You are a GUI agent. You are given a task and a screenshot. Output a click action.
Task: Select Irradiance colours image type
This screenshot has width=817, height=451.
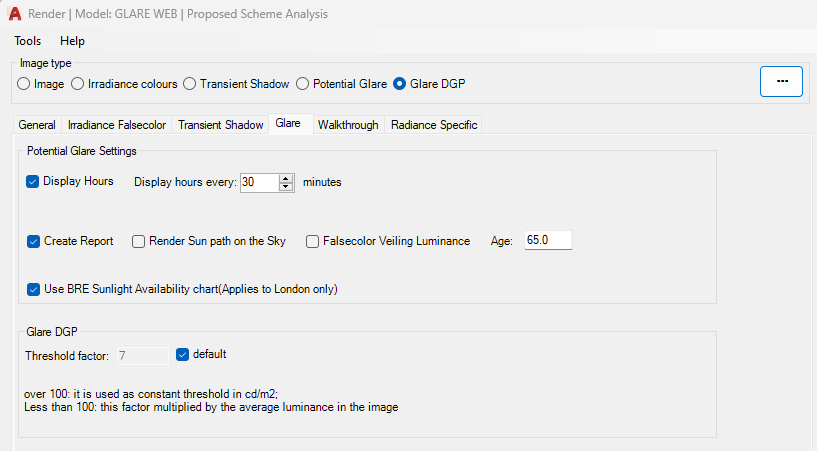point(78,84)
